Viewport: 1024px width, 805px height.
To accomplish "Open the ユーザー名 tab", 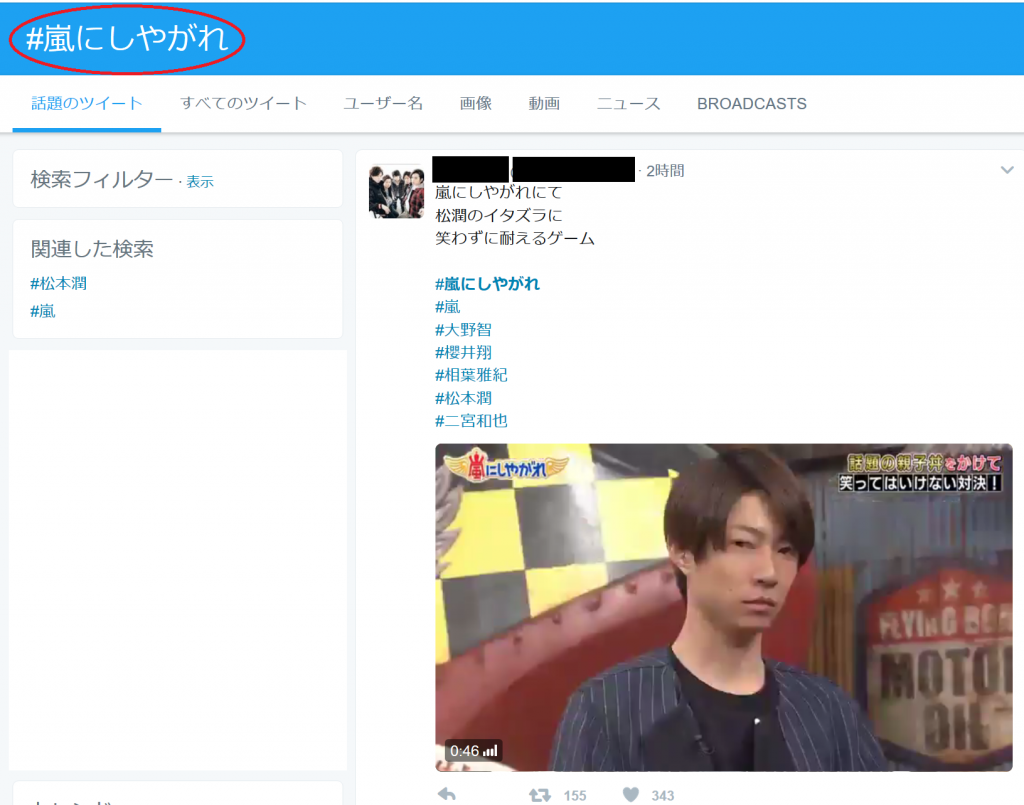I will click(x=383, y=103).
